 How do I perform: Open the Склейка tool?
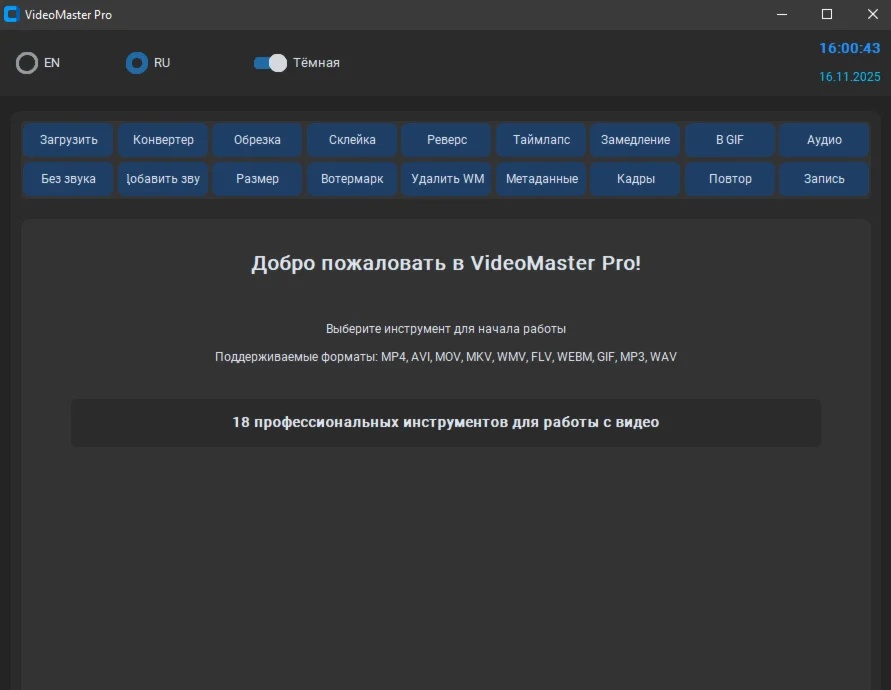pos(352,140)
